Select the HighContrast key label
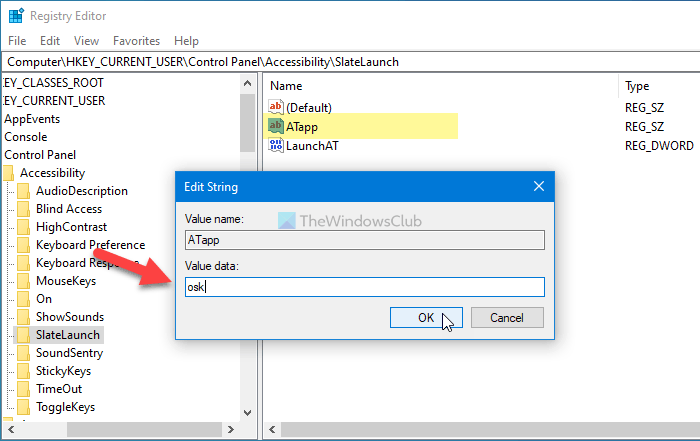Viewport: 700px width, 441px height. point(71,227)
